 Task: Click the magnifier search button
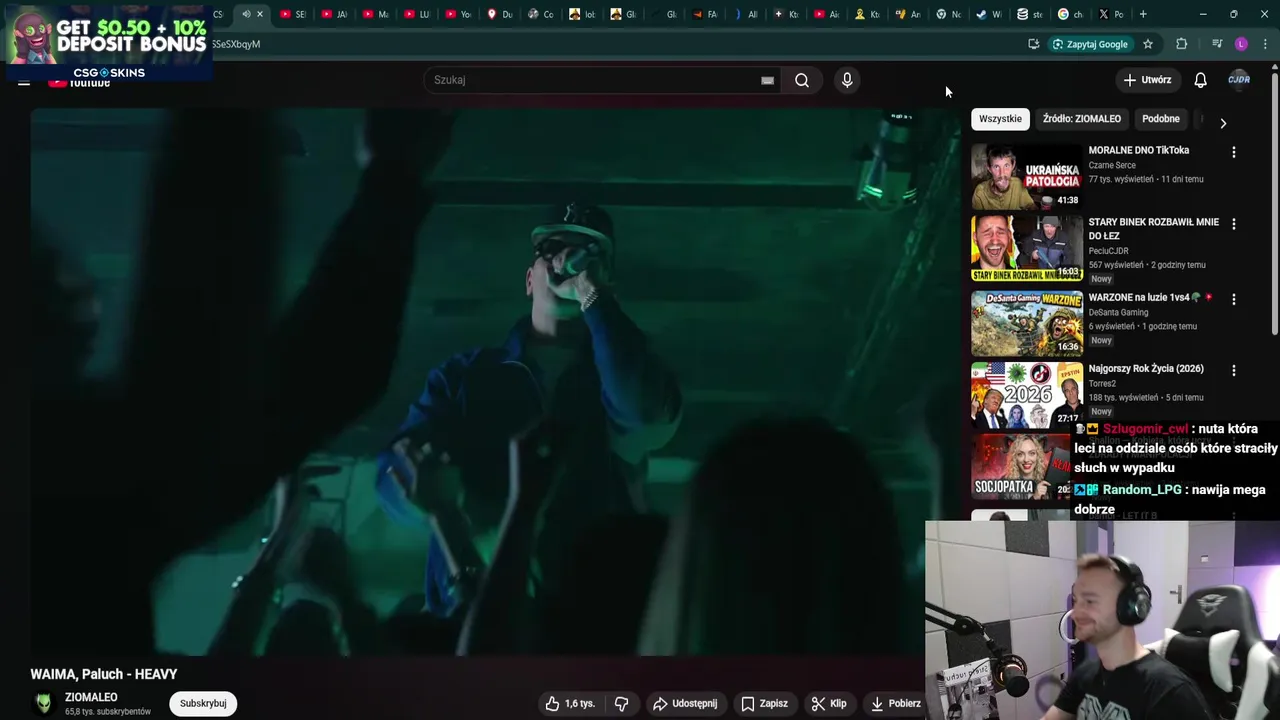point(802,80)
